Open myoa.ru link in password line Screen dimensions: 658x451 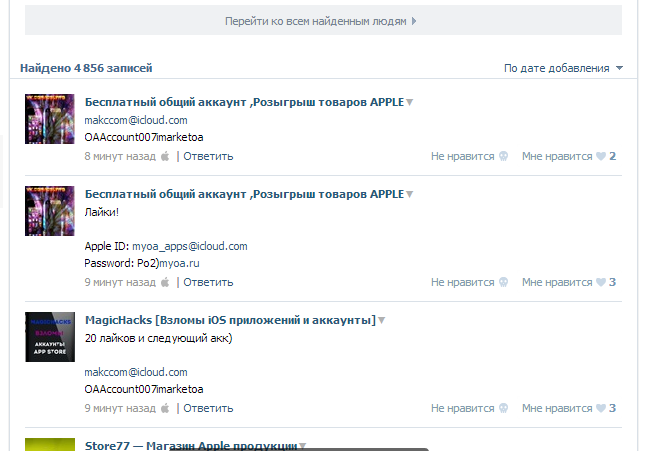click(x=179, y=263)
